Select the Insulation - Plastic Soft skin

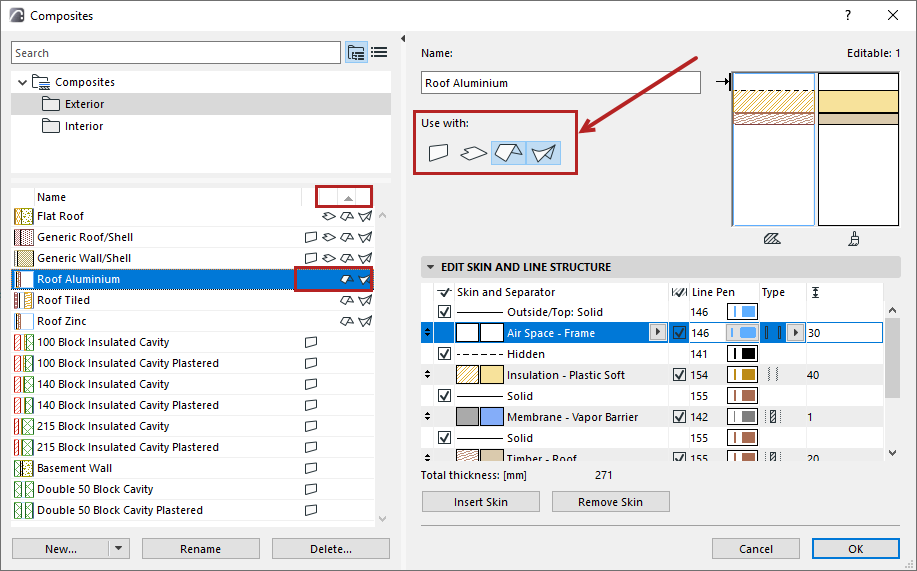pos(566,375)
